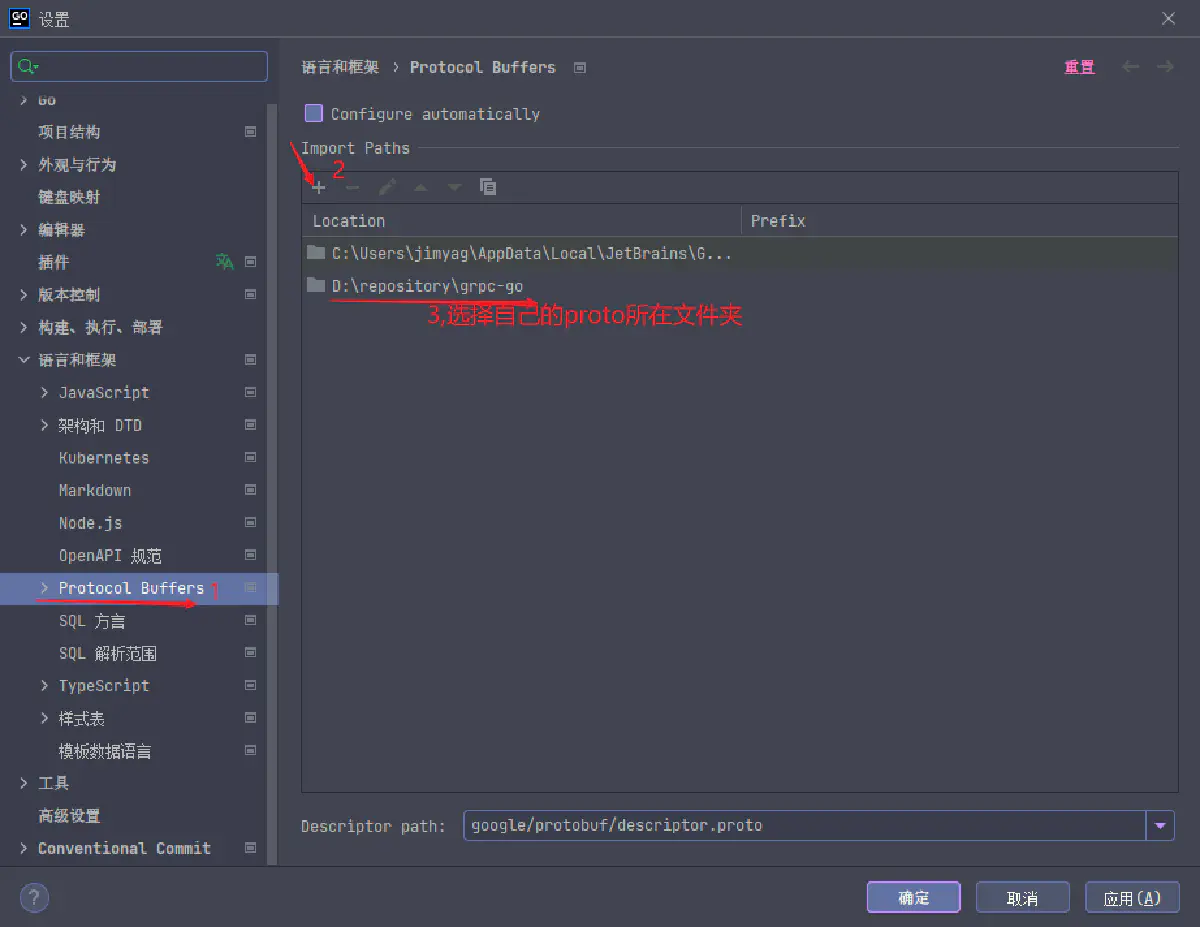
Task: Expand the JavaScript tree node
Action: pyautogui.click(x=44, y=393)
